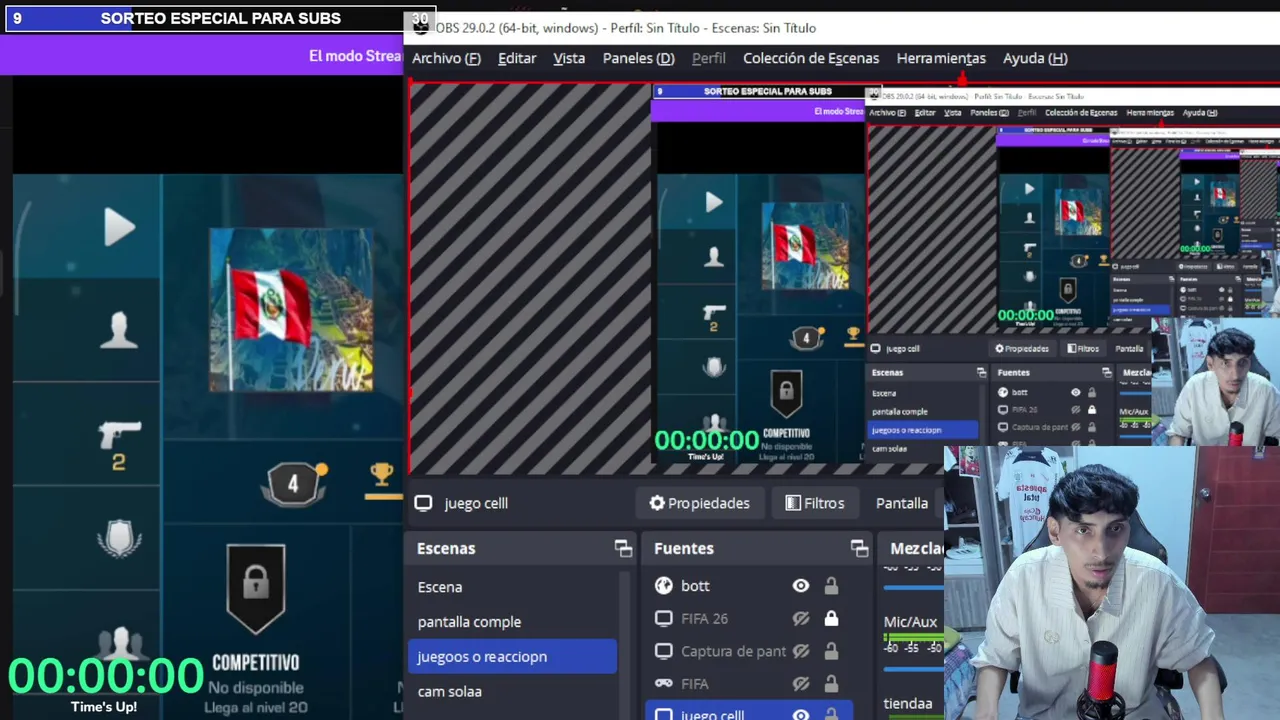Click the Propiedades button in the source toolbar
The height and width of the screenshot is (720, 1280).
tap(699, 503)
